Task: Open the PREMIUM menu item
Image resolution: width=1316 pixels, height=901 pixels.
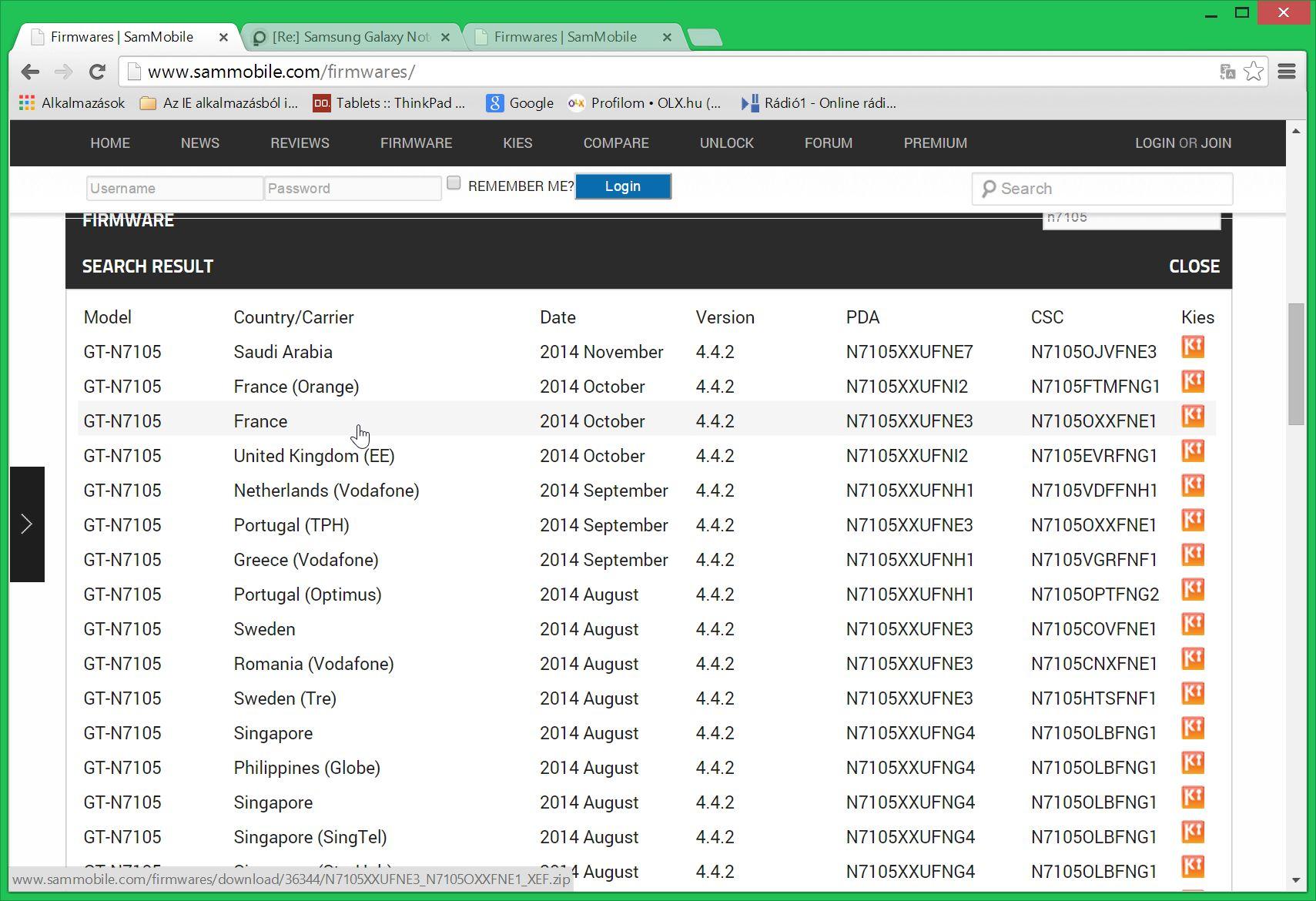Action: pyautogui.click(x=936, y=143)
